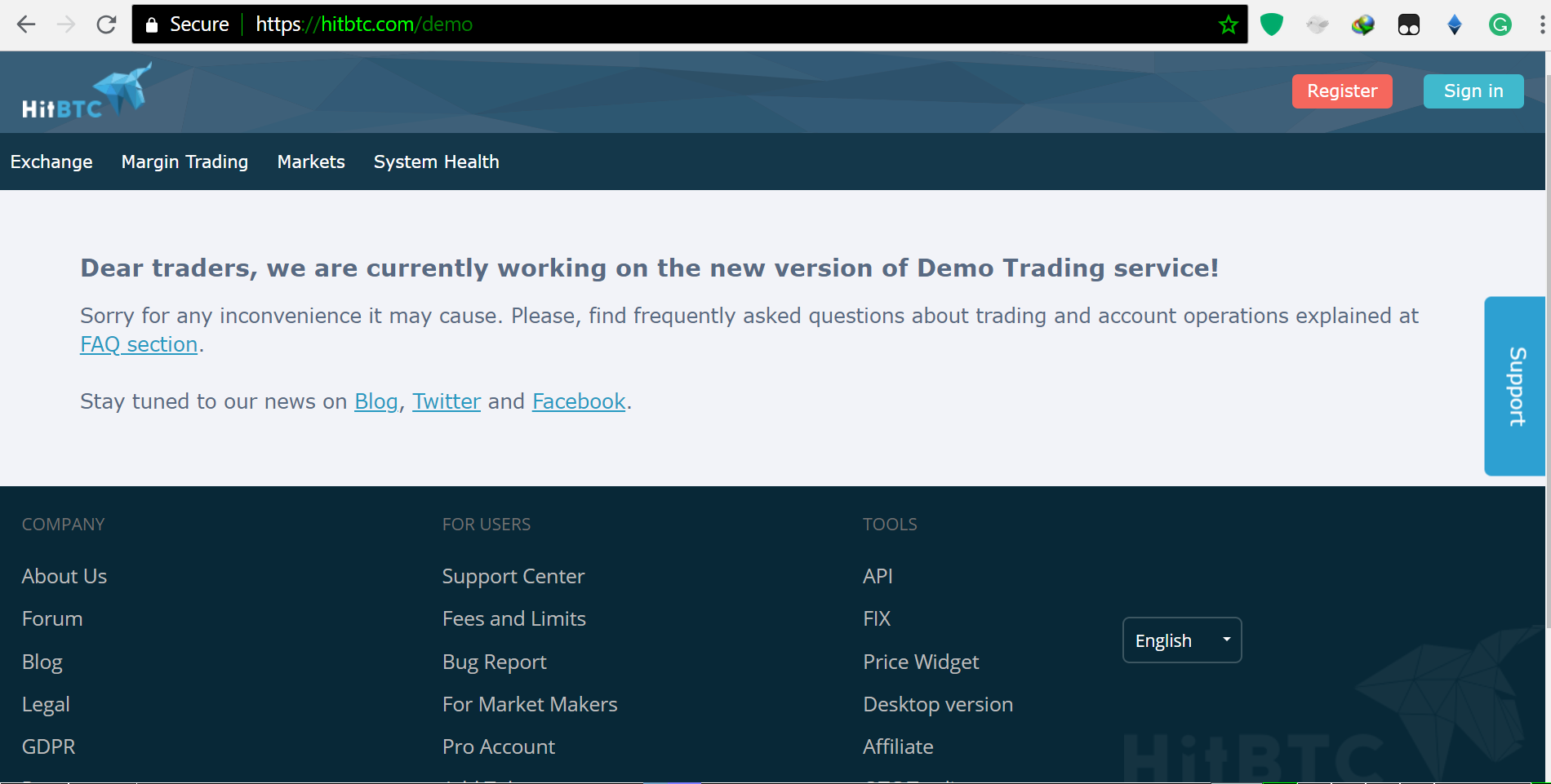
Task: Open the Blog link in the message
Action: pos(376,401)
